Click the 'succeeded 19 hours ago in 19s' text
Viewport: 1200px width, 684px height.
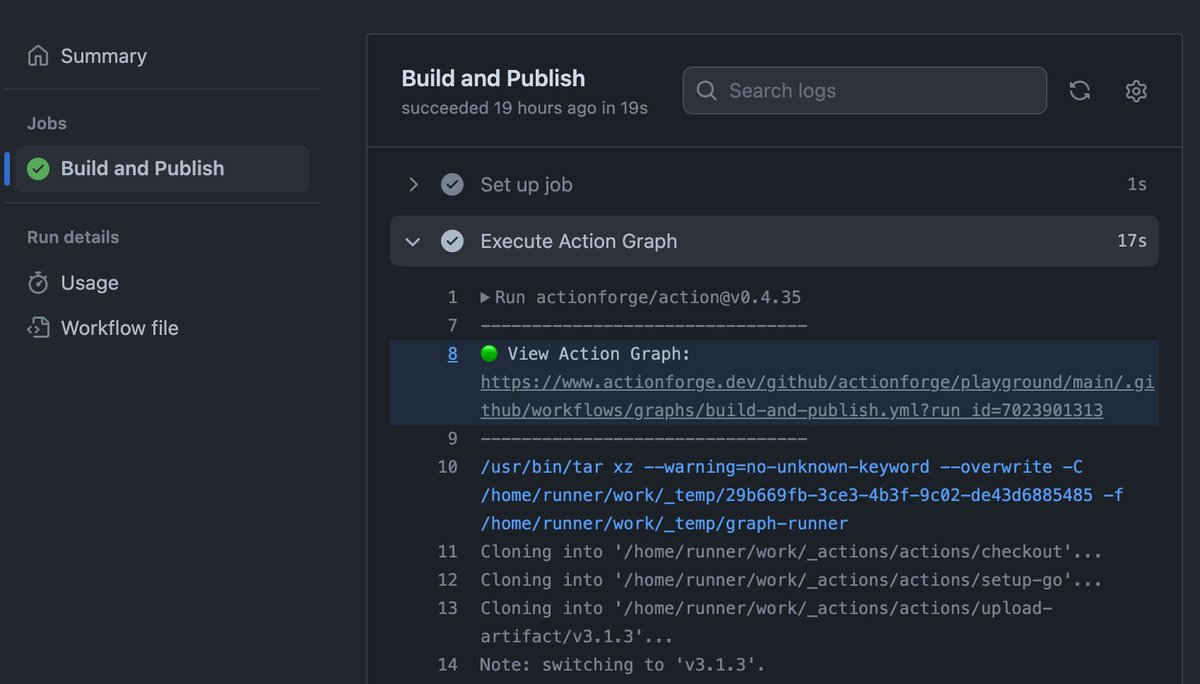point(524,108)
